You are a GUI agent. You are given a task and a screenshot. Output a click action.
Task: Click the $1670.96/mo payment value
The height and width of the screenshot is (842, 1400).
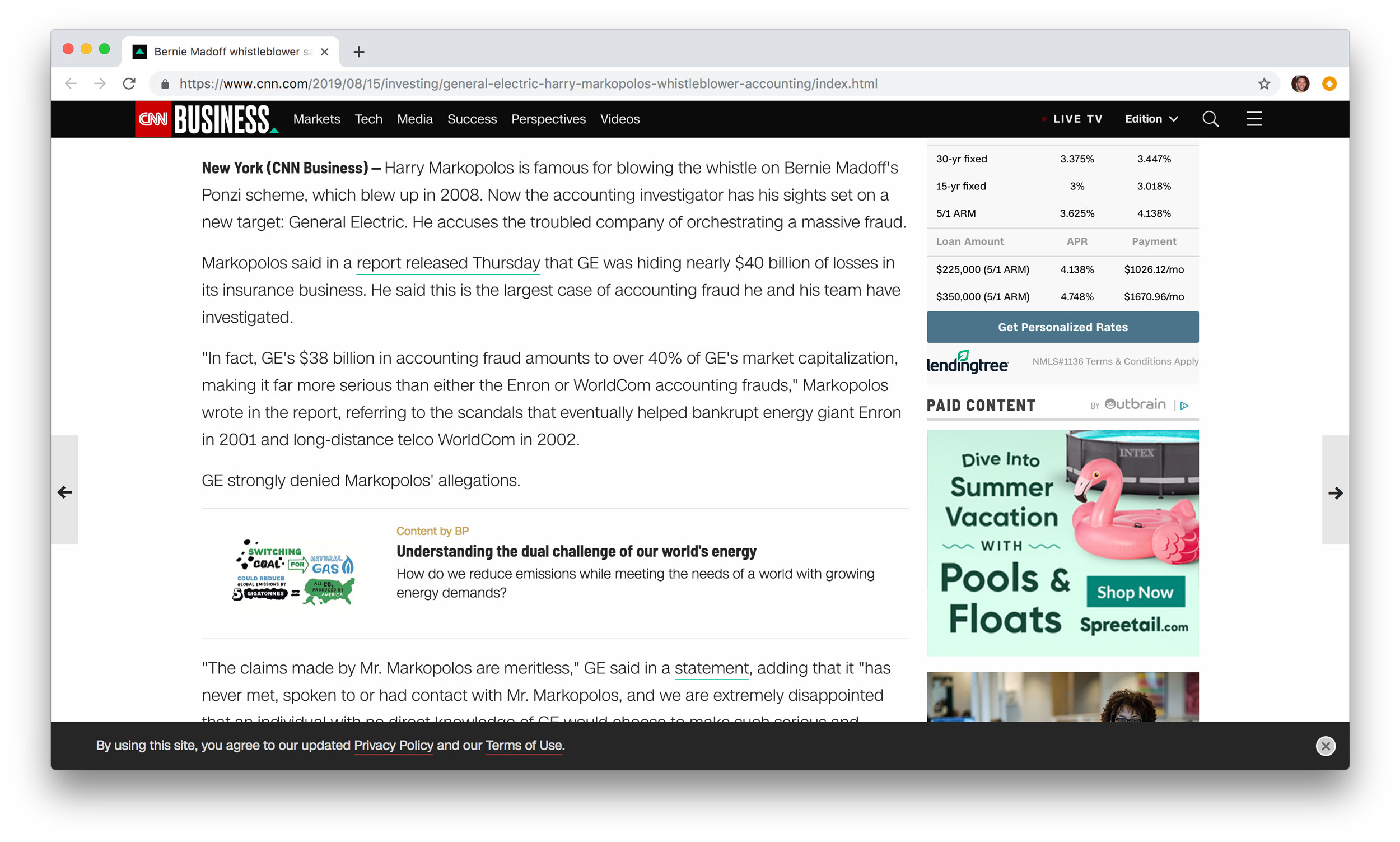[x=1154, y=297]
